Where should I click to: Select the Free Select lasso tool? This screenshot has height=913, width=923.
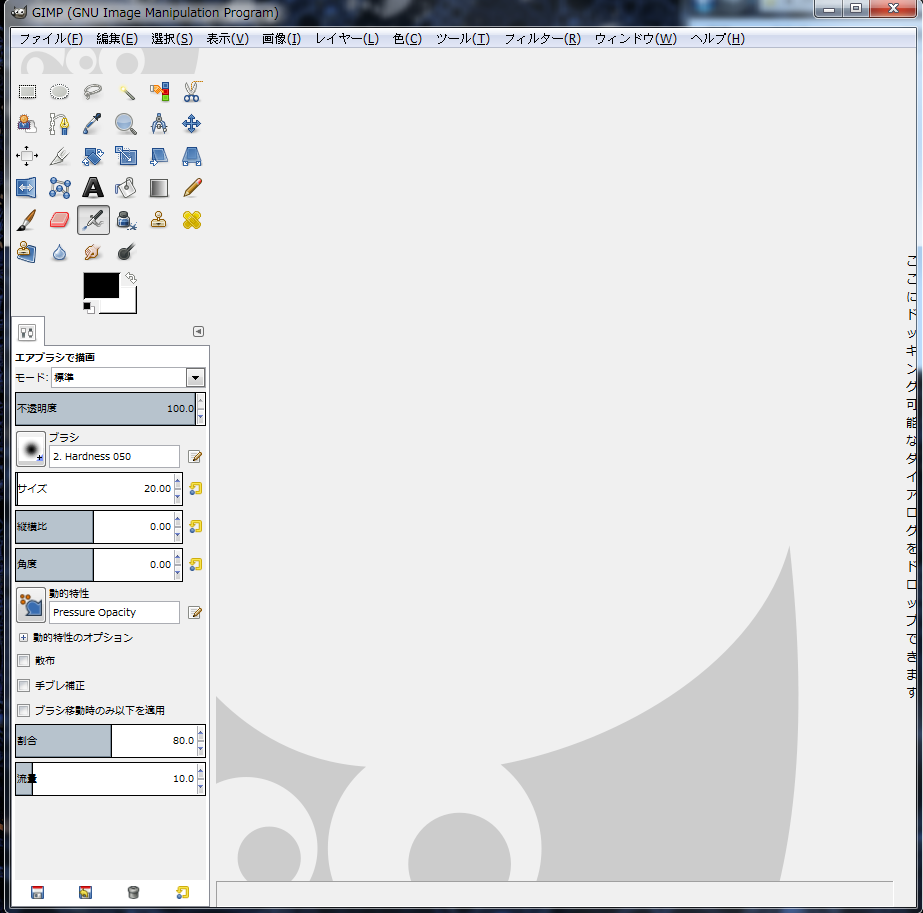click(92, 92)
